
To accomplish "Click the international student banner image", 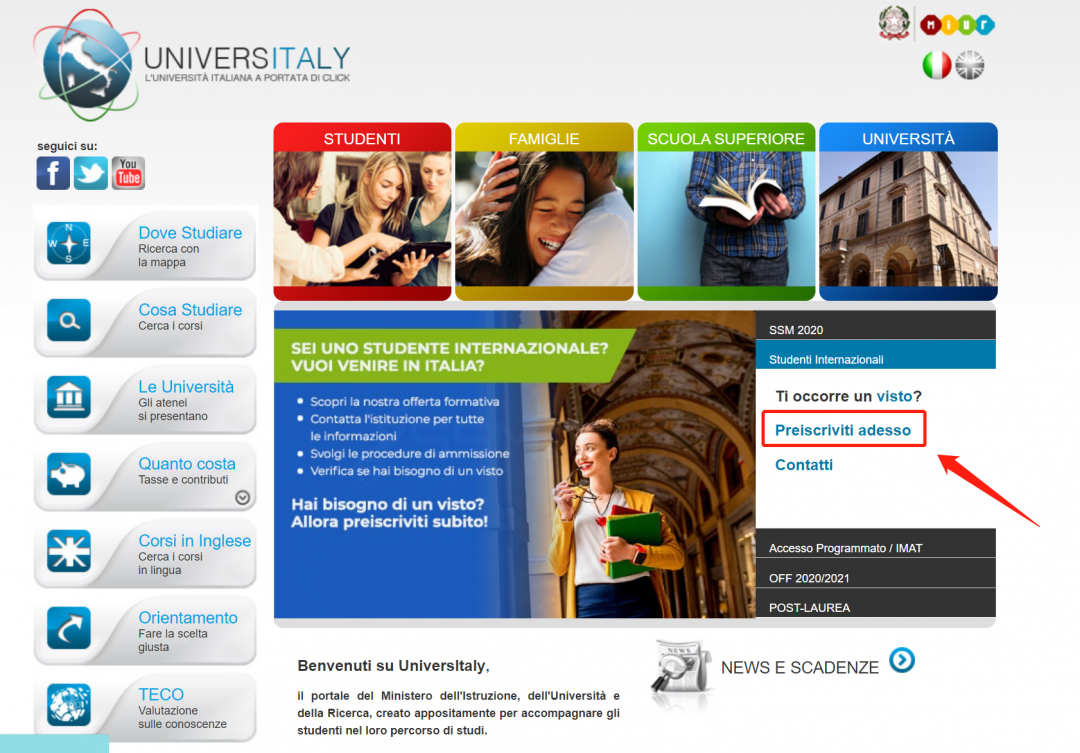I will [515, 464].
